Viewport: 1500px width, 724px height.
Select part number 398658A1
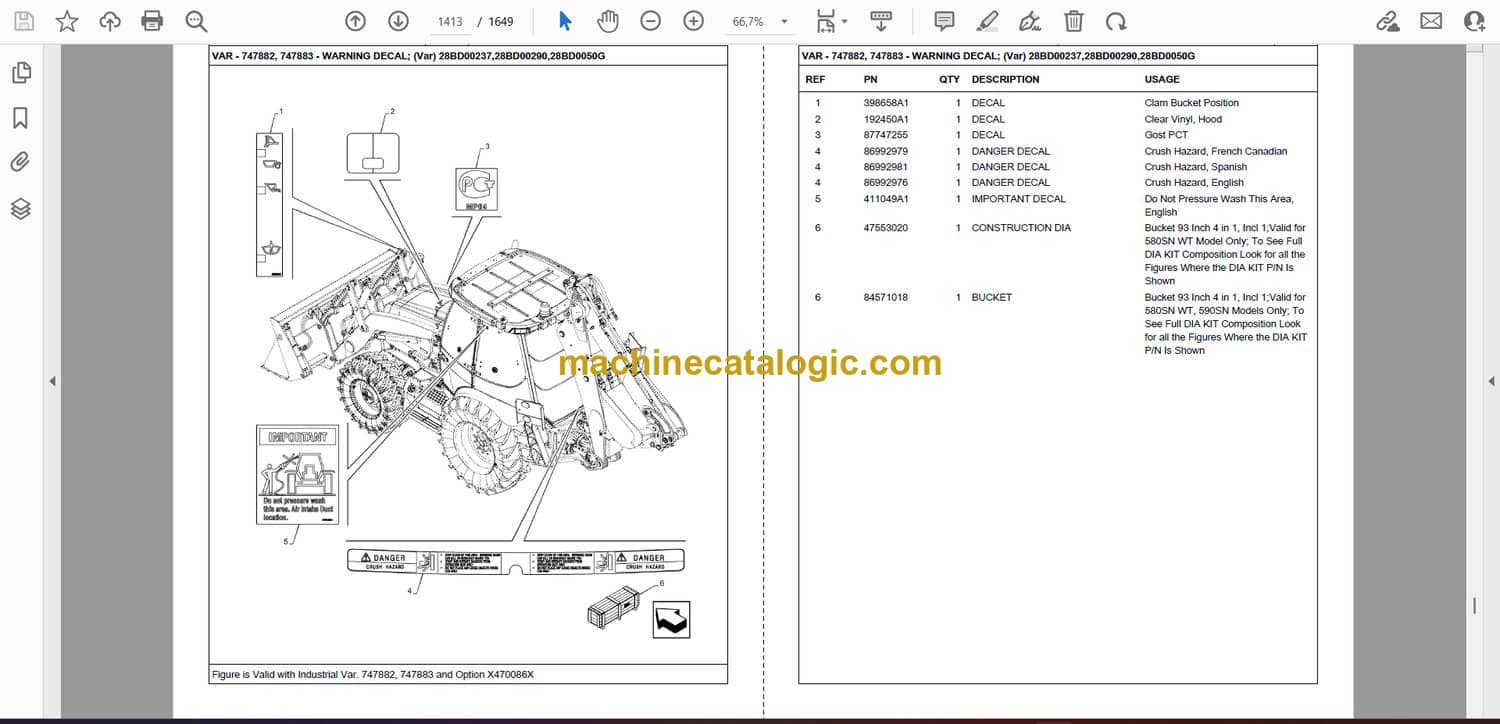click(885, 103)
